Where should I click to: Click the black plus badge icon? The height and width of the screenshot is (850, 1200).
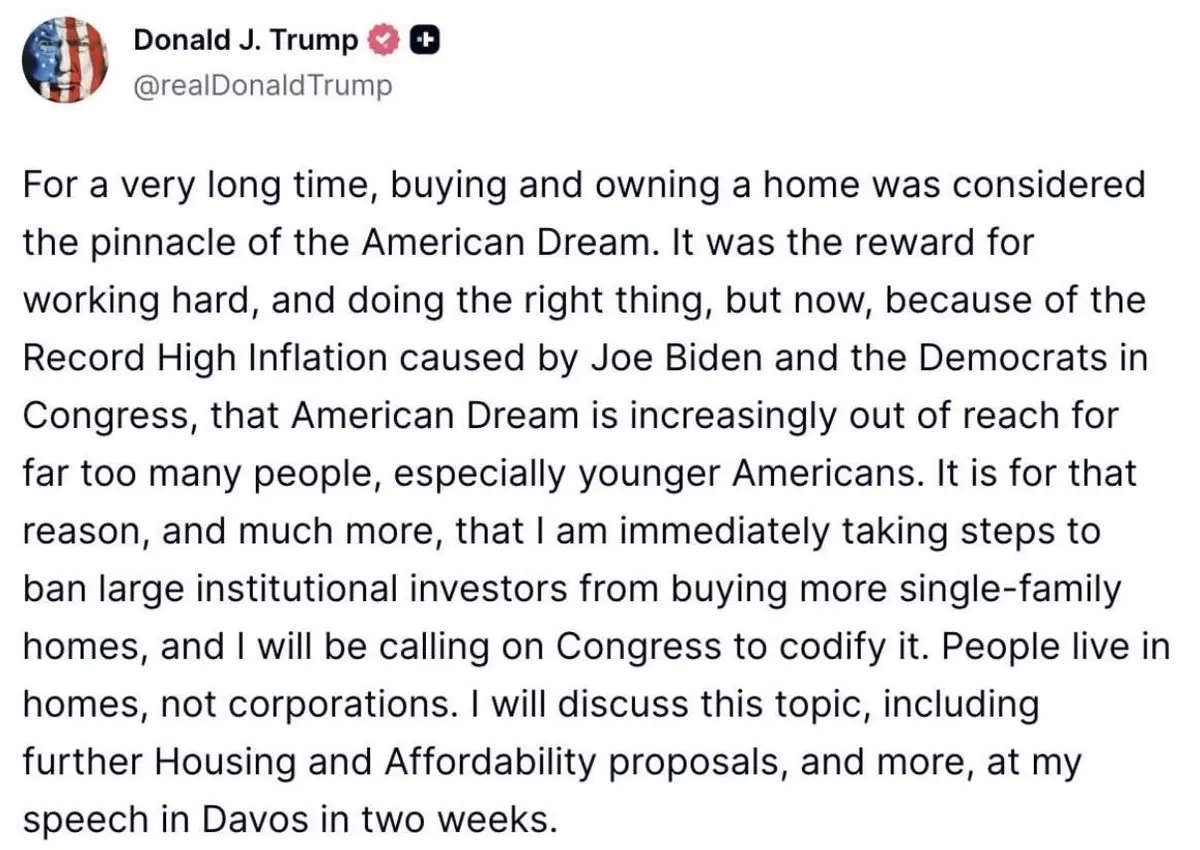[425, 41]
